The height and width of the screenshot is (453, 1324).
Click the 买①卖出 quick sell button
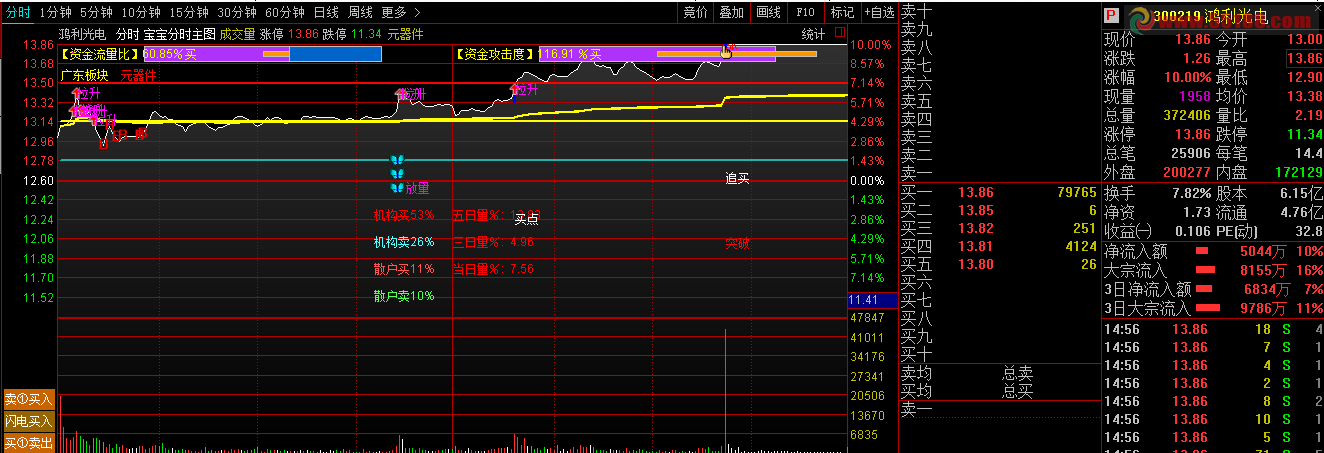[28, 443]
